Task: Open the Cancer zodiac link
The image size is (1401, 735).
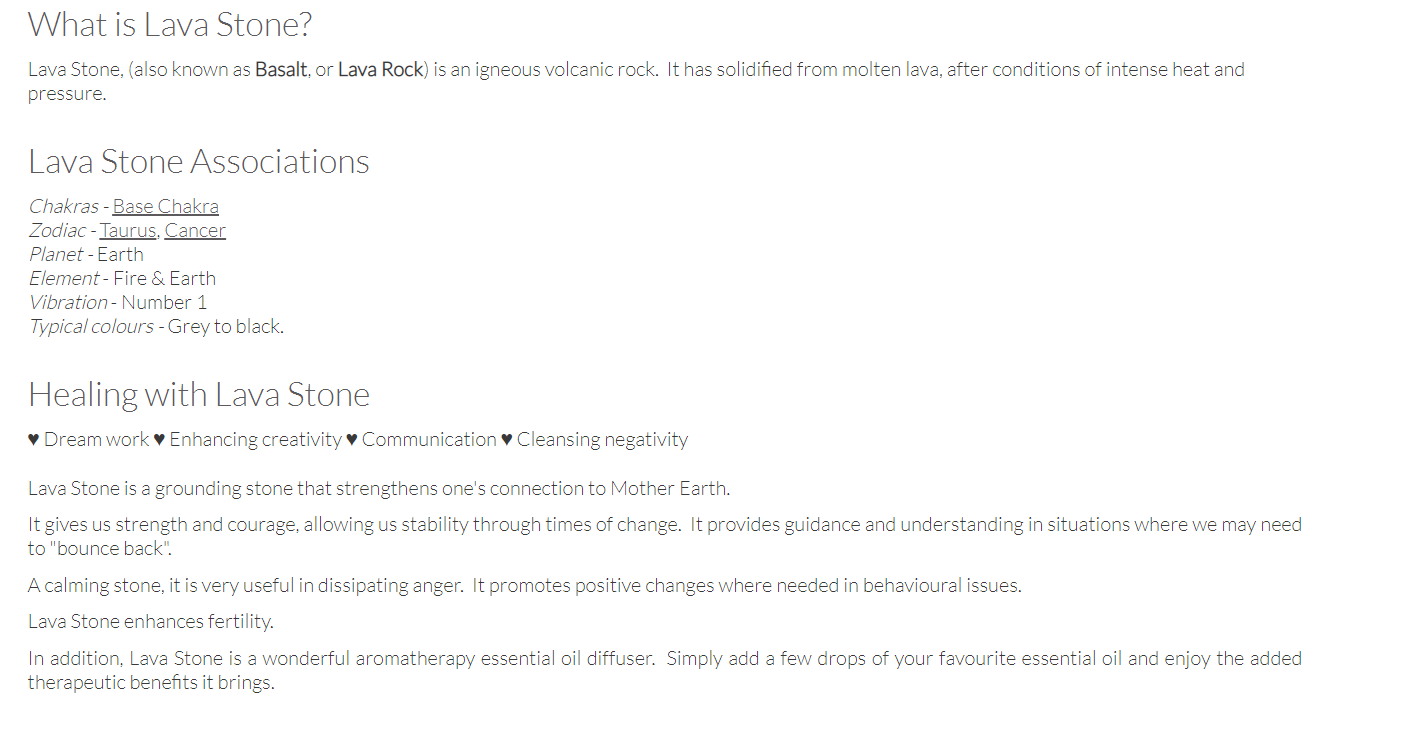Action: pos(195,230)
